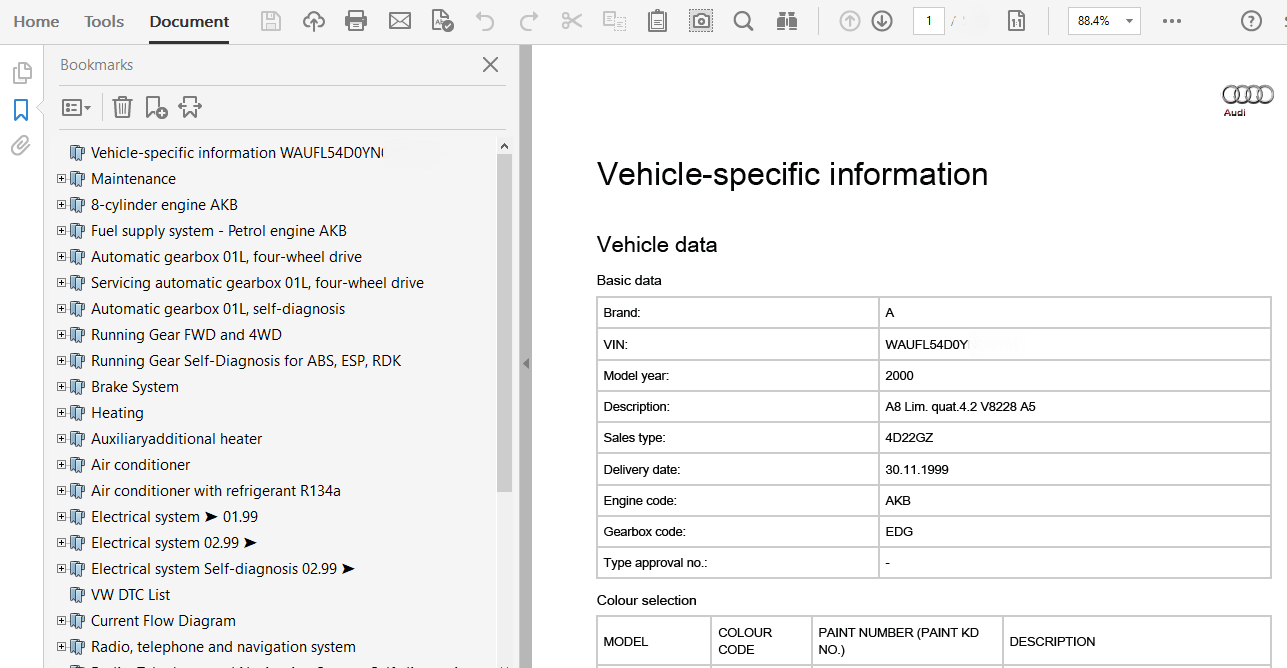Image resolution: width=1287 pixels, height=668 pixels.
Task: Expand the Heating bookmark node
Action: [x=62, y=412]
